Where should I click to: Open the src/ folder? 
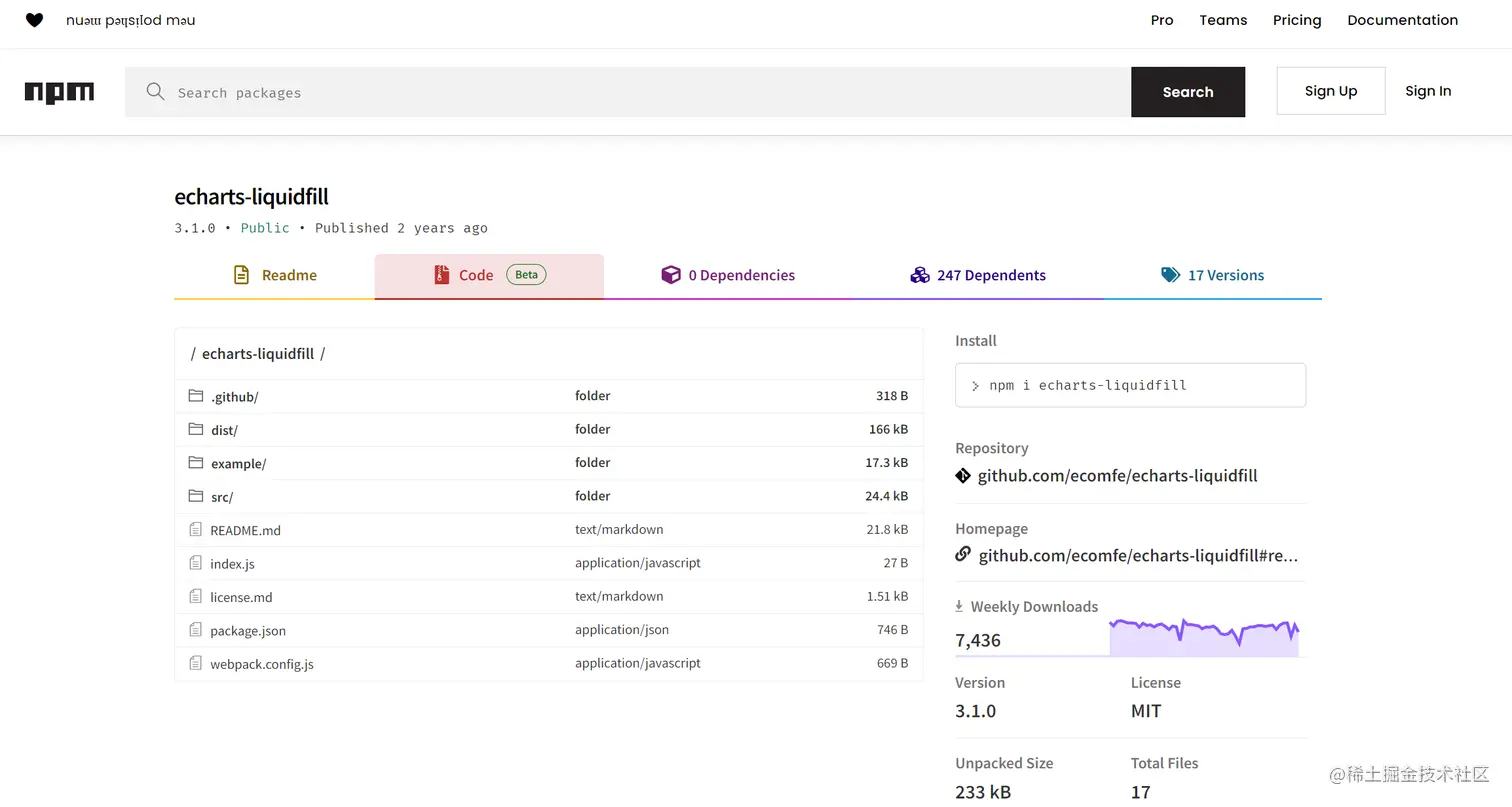coord(222,497)
